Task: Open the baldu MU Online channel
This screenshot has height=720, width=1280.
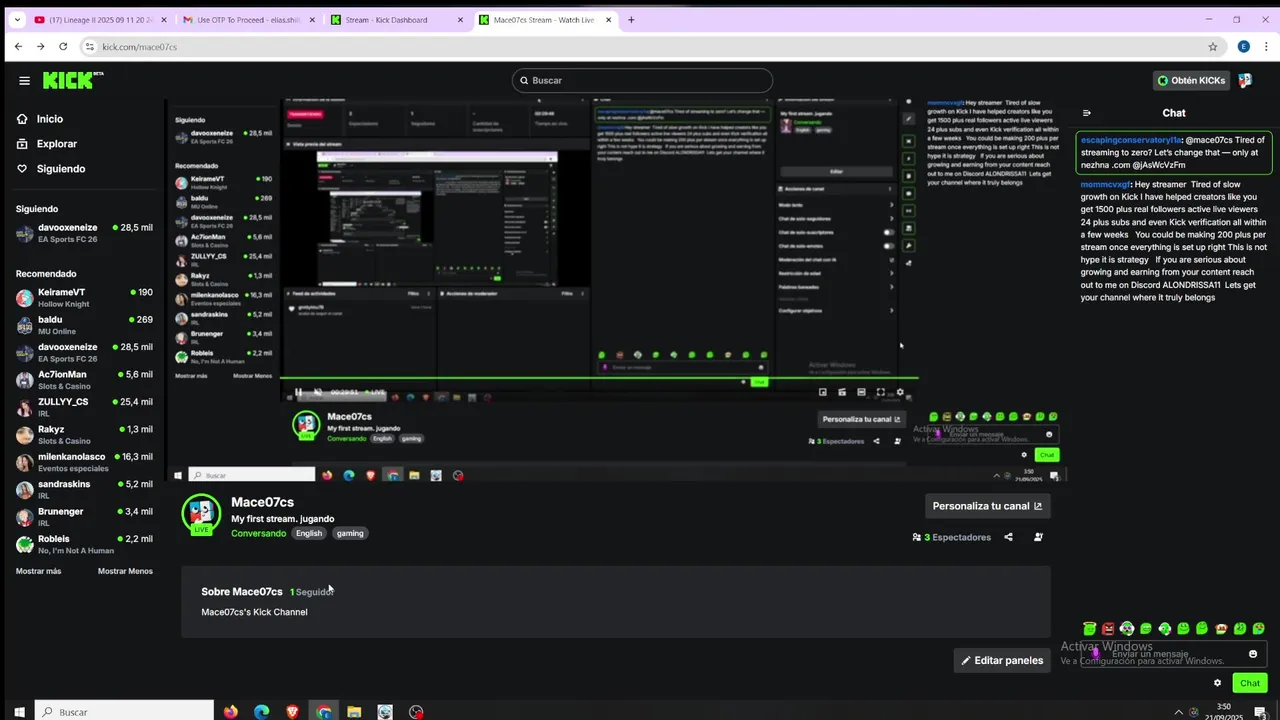Action: point(84,325)
